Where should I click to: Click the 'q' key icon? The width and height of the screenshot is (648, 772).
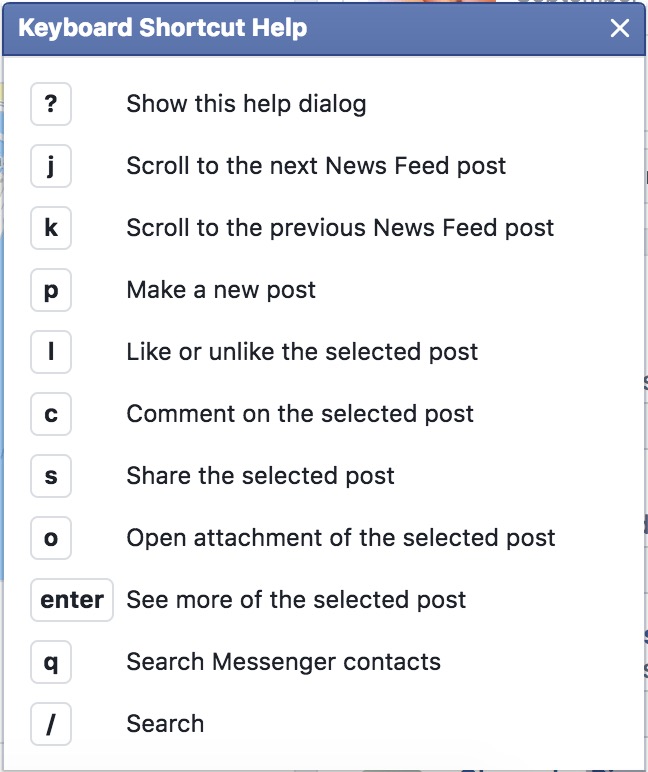51,662
